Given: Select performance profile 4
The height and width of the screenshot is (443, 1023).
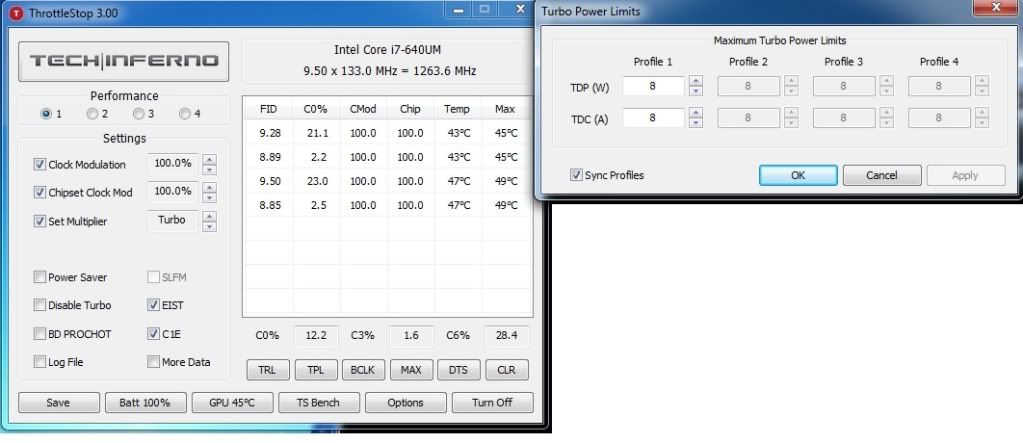Looking at the screenshot, I should (185, 114).
